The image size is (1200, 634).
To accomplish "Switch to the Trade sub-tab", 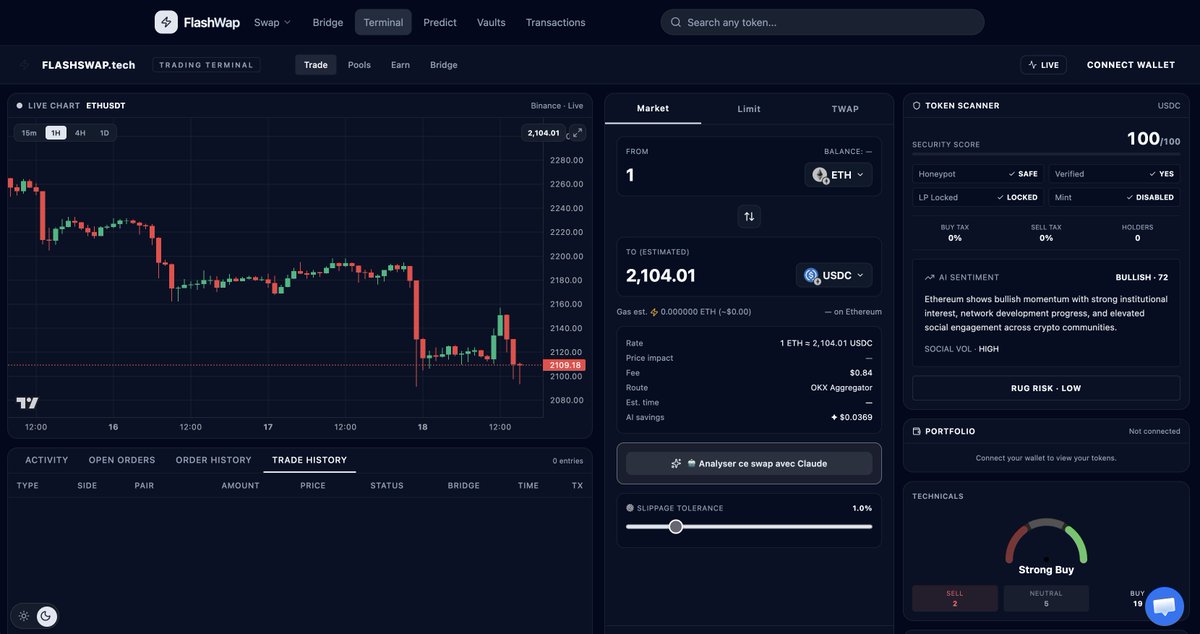I will (x=316, y=65).
